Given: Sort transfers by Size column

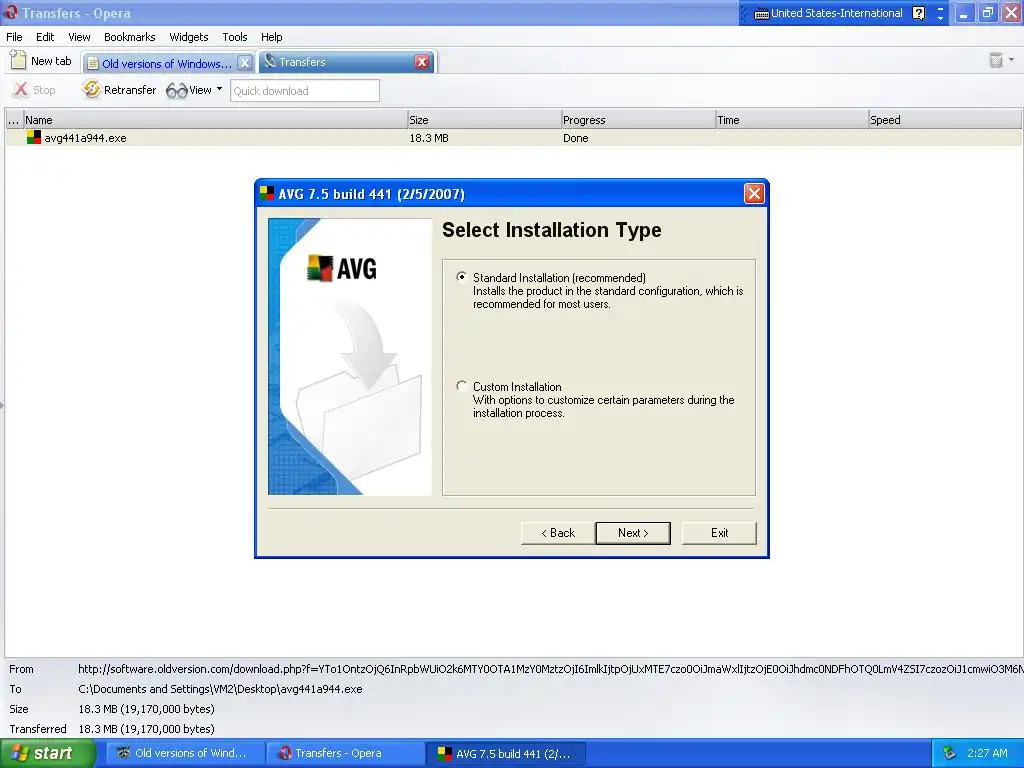Looking at the screenshot, I should 484,120.
